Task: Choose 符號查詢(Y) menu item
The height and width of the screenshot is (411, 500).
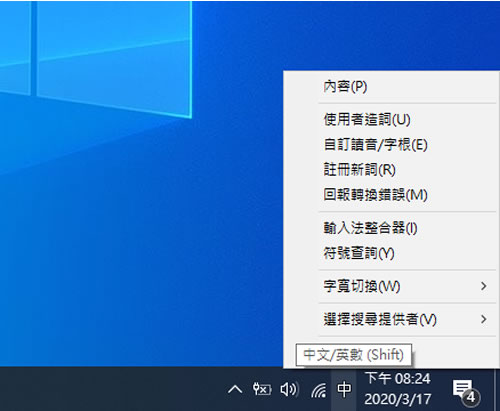Action: pos(391,253)
